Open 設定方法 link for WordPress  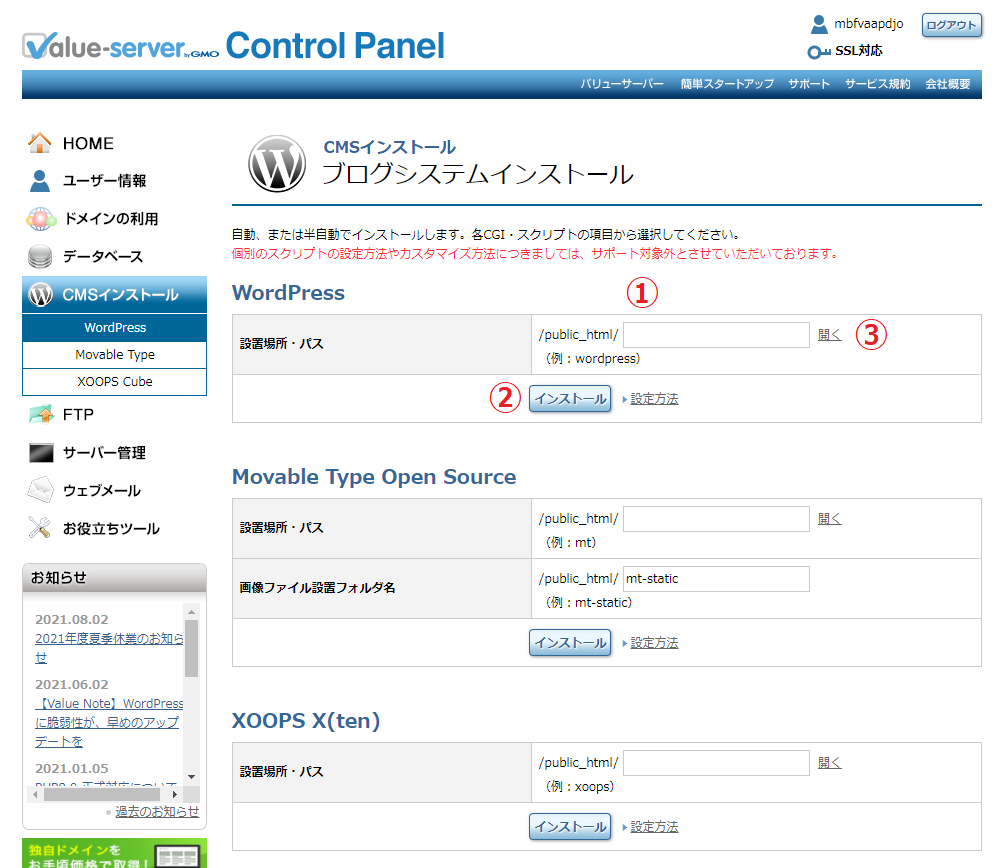[654, 399]
